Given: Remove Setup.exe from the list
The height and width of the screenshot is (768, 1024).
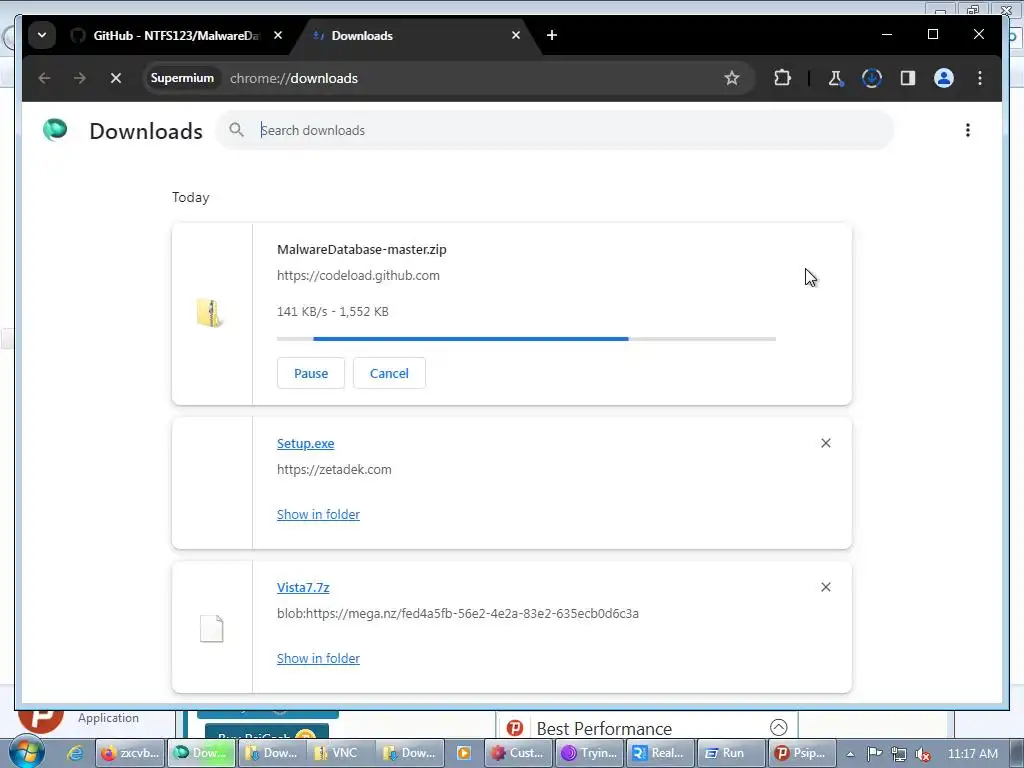Looking at the screenshot, I should click(x=825, y=443).
